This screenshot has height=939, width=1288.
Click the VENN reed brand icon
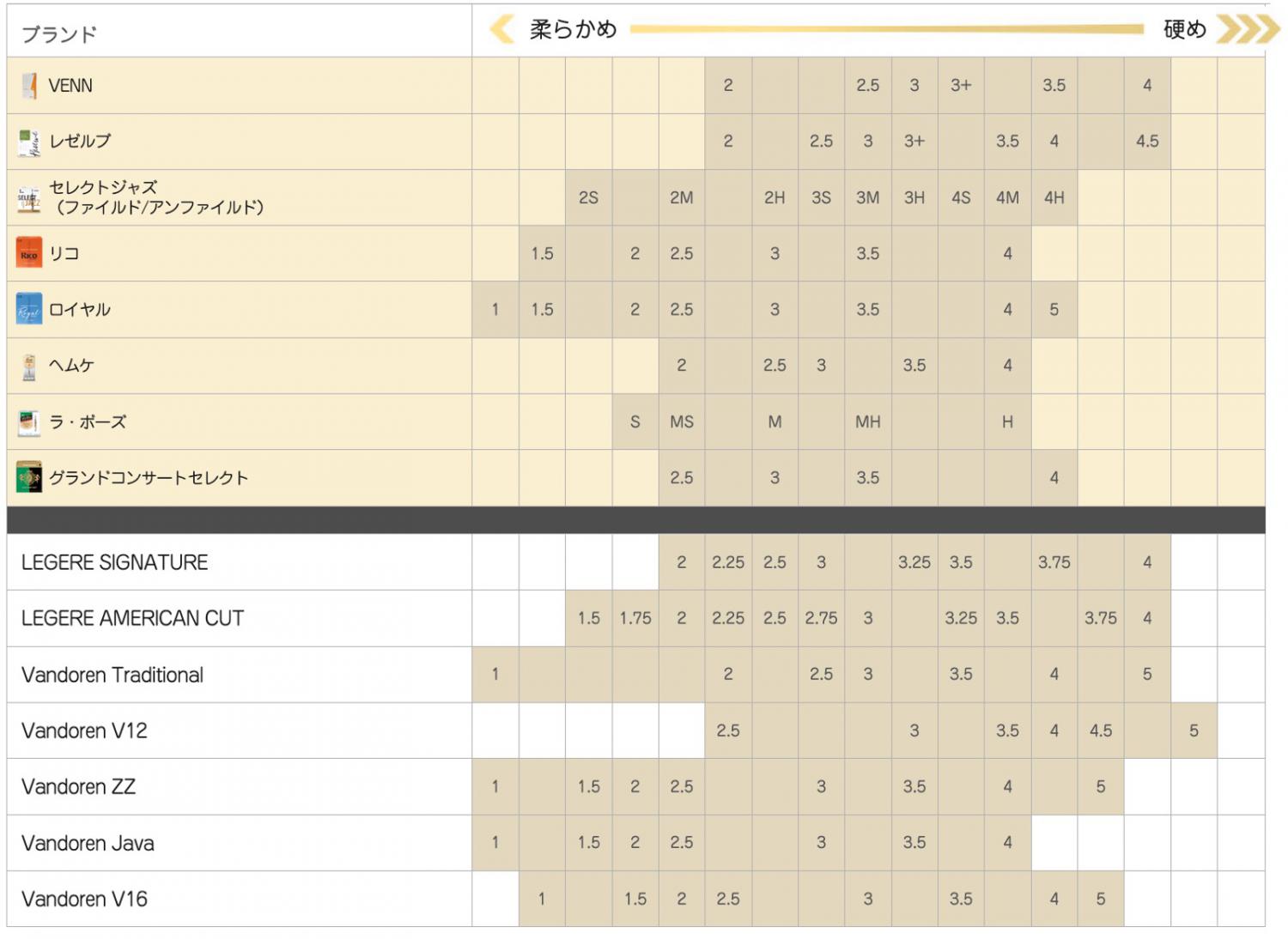click(x=29, y=86)
